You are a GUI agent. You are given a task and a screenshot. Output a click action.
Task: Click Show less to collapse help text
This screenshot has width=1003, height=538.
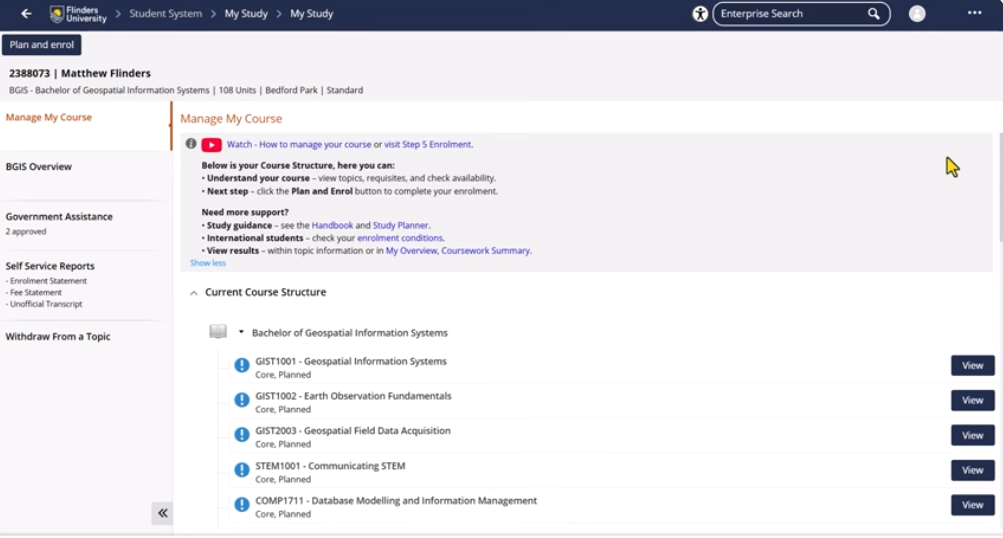pyautogui.click(x=208, y=263)
